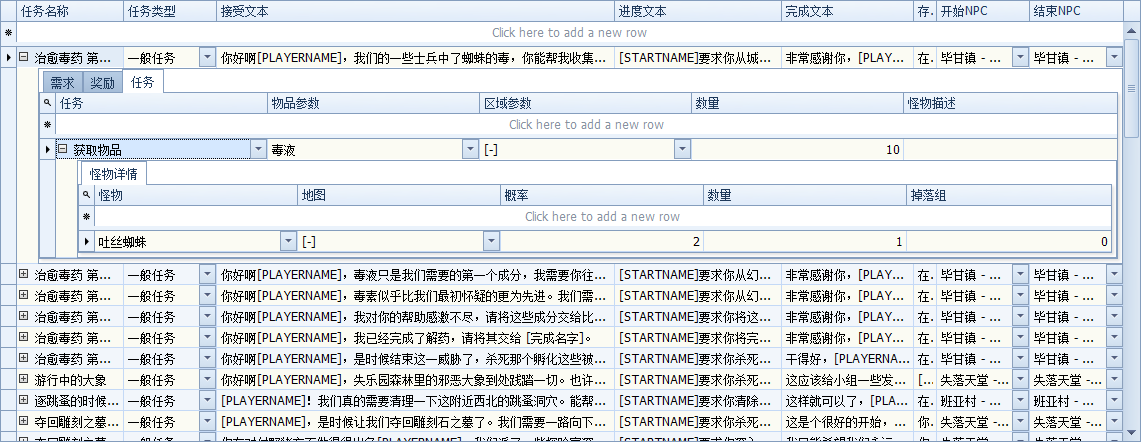Screen dimensions: 1141x442
Task: Select the 怪物详情 tab
Action: [x=113, y=174]
